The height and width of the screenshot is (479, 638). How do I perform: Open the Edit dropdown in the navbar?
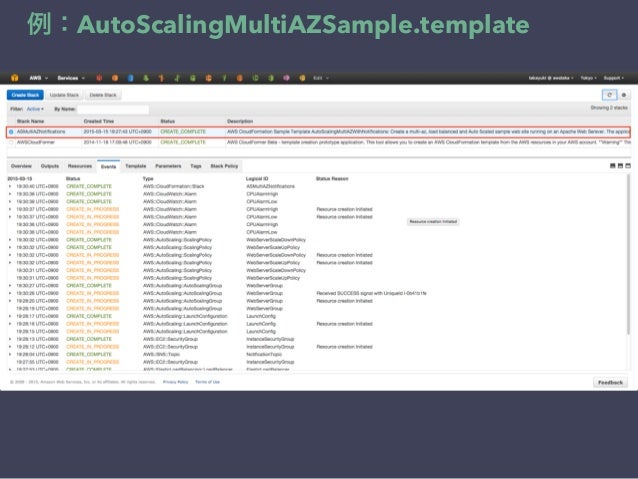click(321, 78)
